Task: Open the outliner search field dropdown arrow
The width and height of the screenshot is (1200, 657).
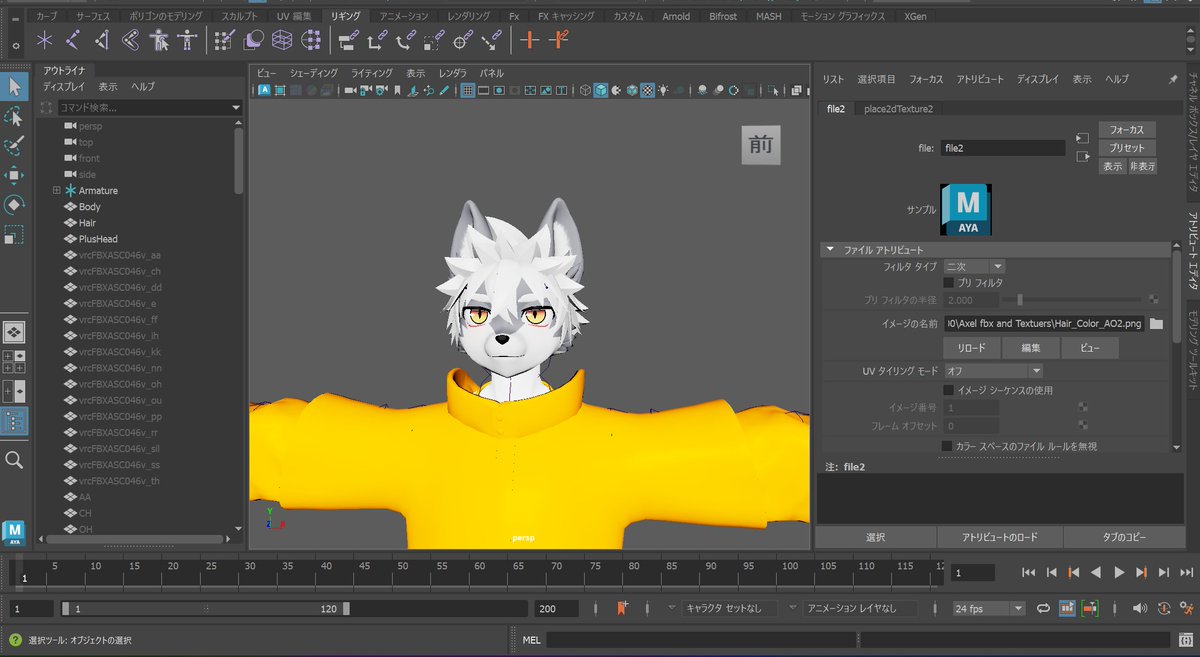Action: click(236, 108)
